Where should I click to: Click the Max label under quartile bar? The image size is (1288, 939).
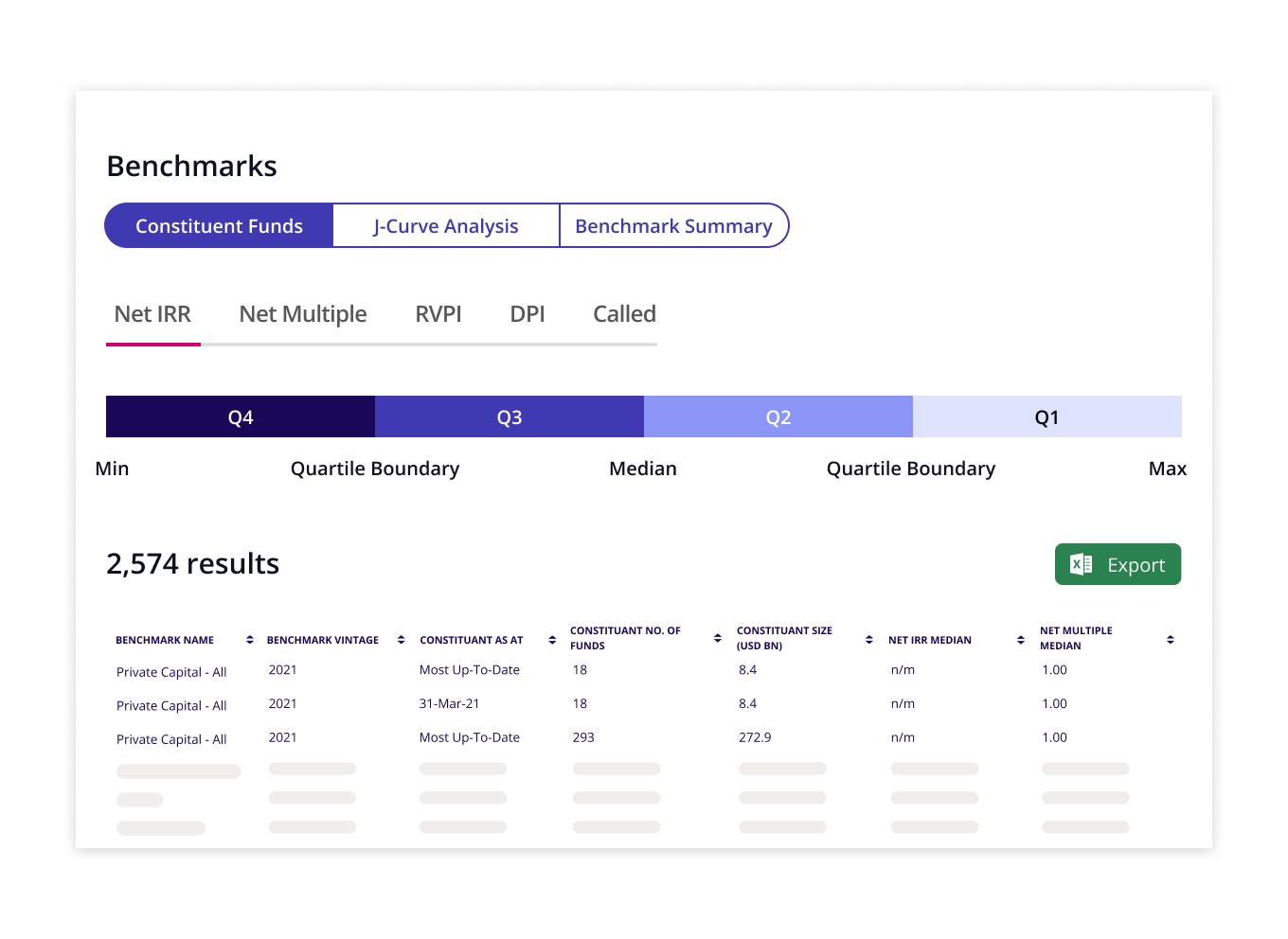pos(1168,469)
